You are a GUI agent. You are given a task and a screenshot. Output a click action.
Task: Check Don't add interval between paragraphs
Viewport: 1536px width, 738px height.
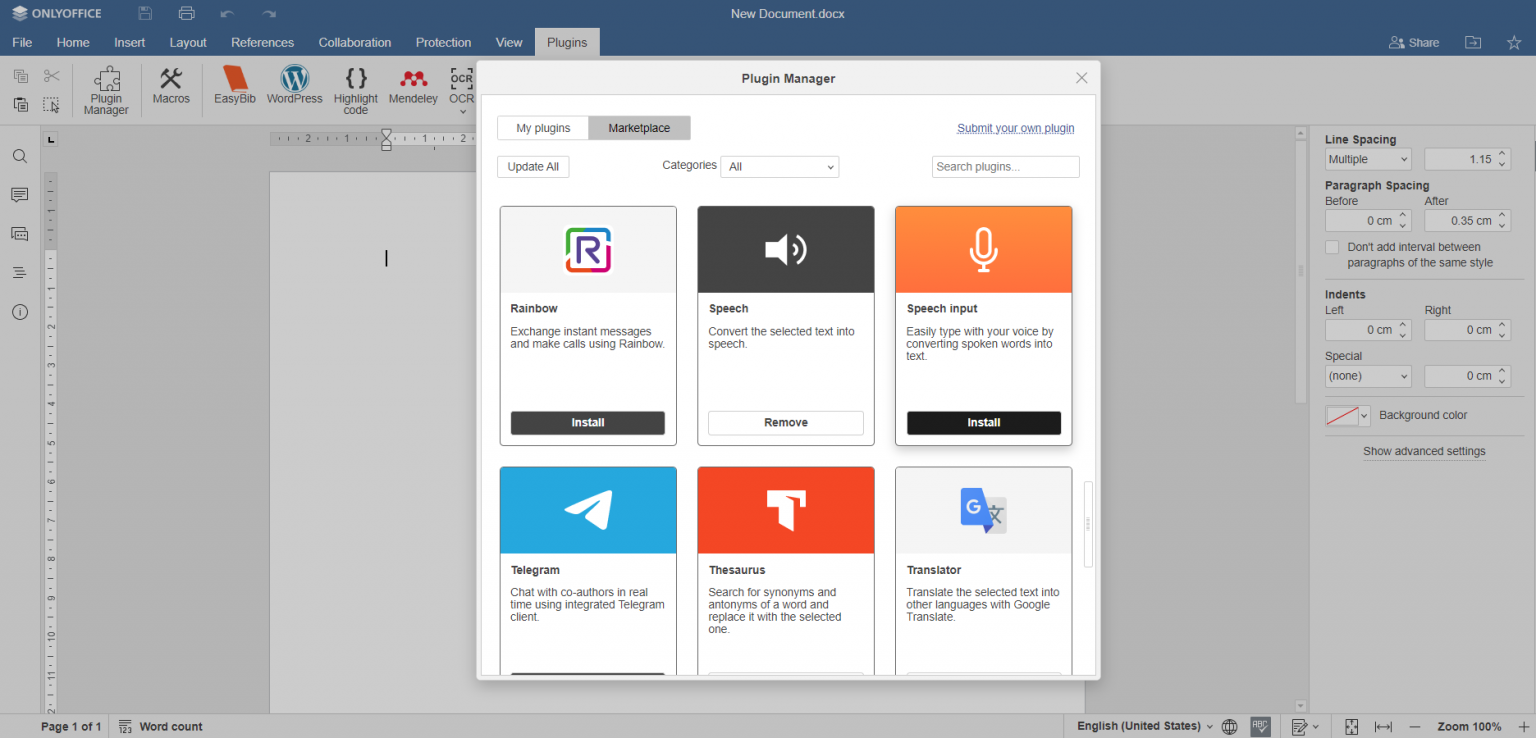click(x=1332, y=247)
